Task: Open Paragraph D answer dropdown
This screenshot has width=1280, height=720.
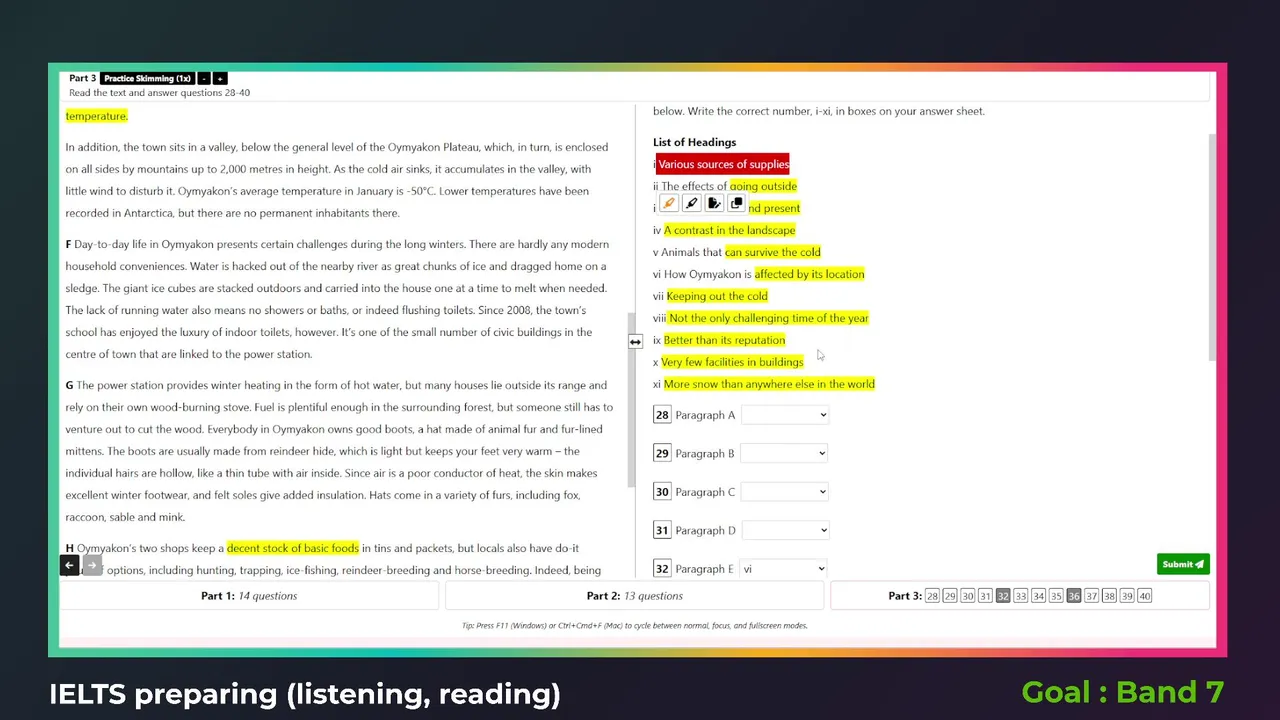Action: coord(785,530)
